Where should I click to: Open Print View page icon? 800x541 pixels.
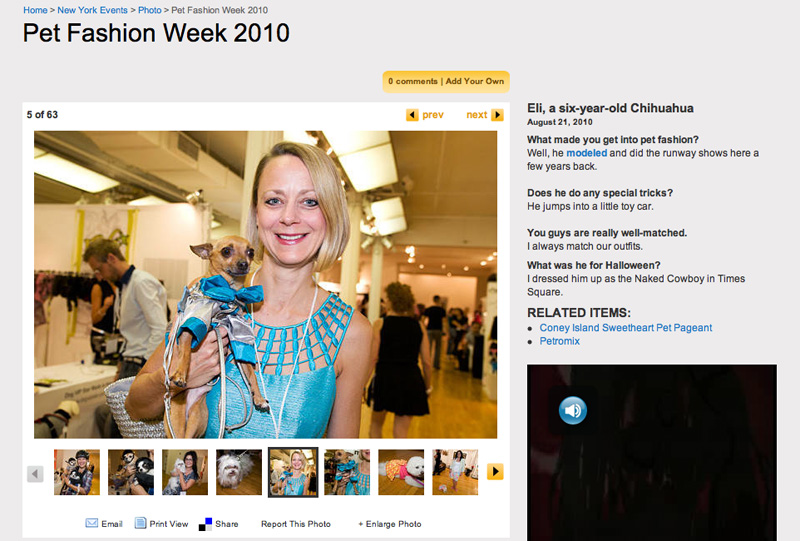coord(140,523)
